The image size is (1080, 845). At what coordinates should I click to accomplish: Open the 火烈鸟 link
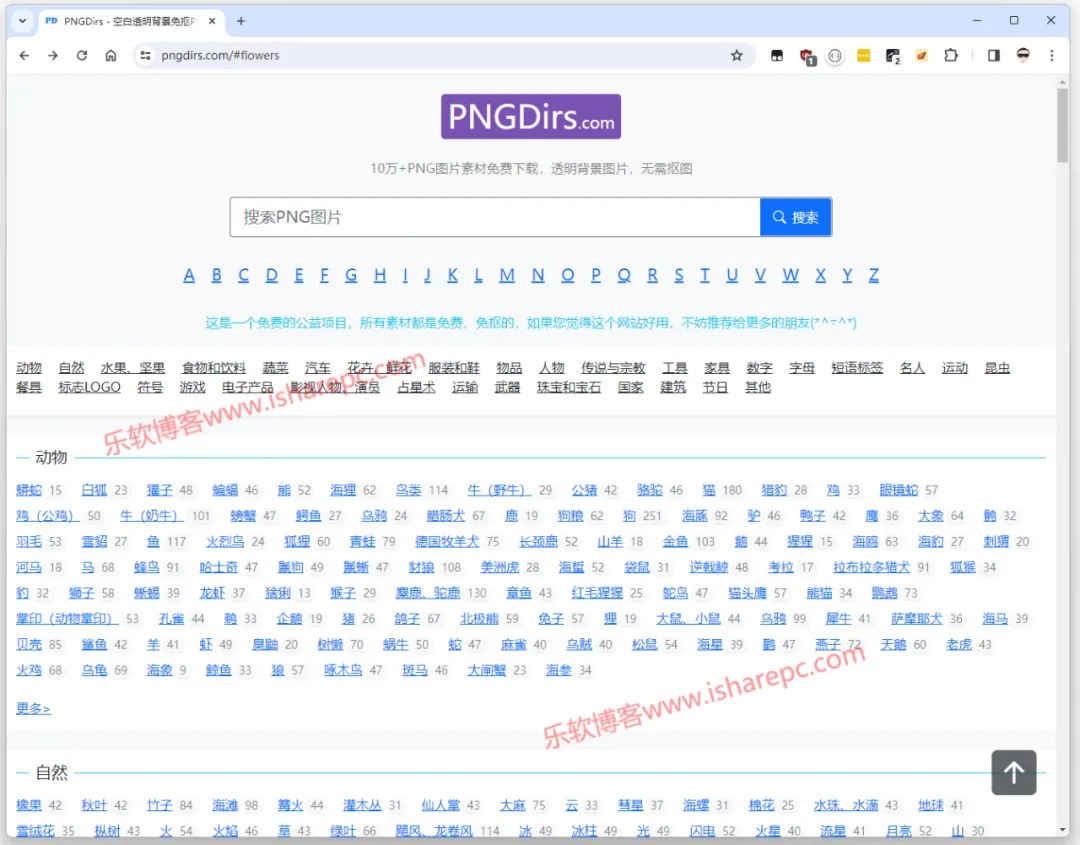pos(225,542)
